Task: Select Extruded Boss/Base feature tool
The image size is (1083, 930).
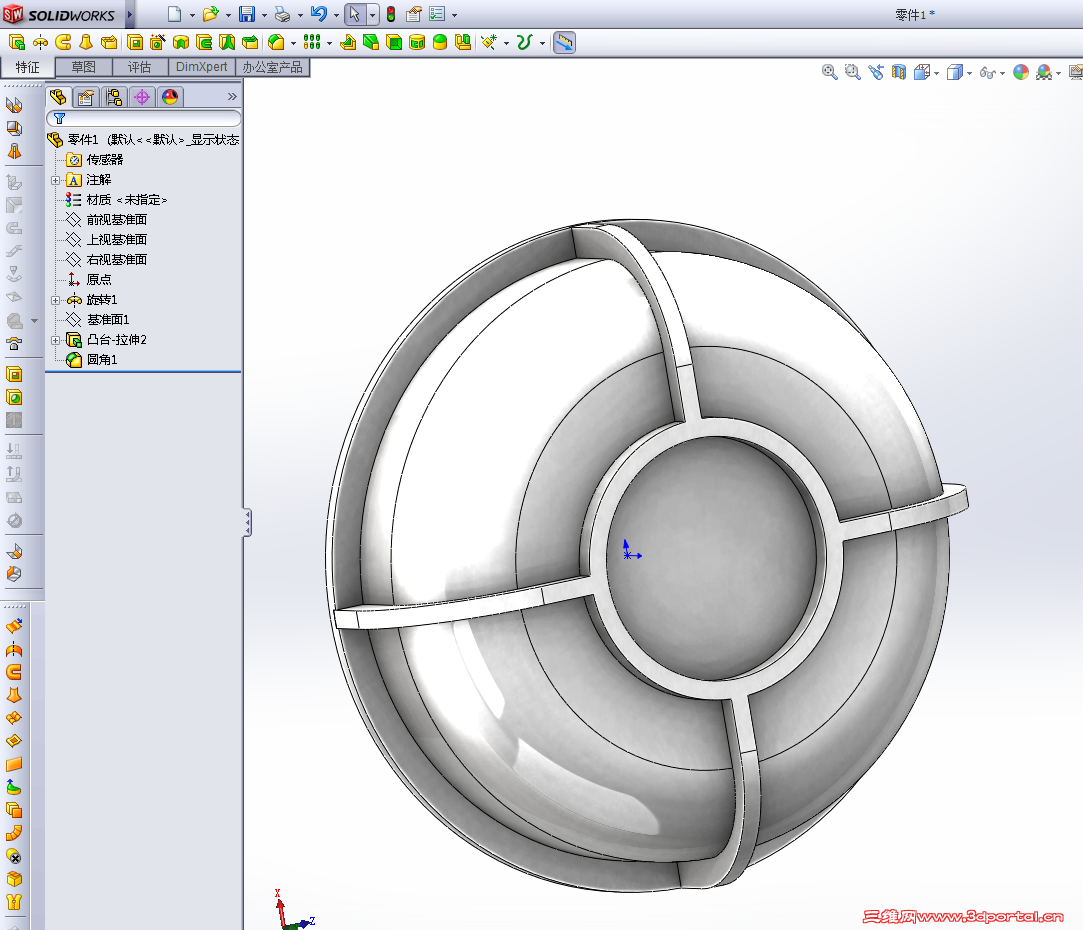Action: coord(17,43)
